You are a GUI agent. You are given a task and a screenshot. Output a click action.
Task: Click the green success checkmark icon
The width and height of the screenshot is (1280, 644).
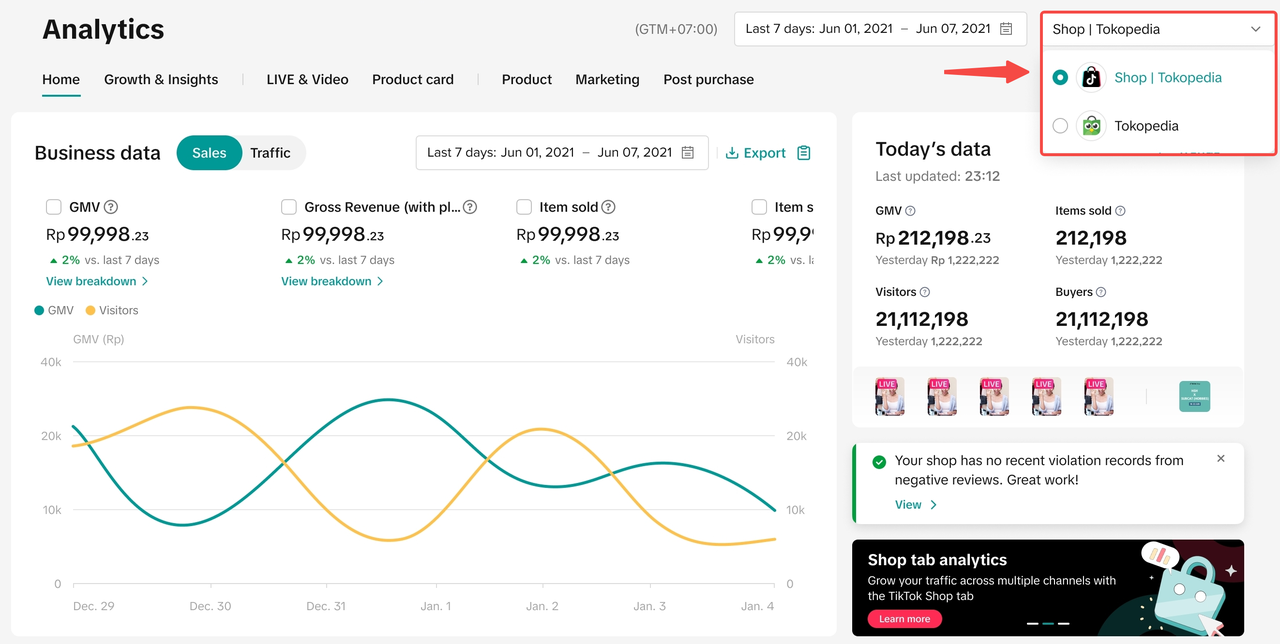[879, 462]
